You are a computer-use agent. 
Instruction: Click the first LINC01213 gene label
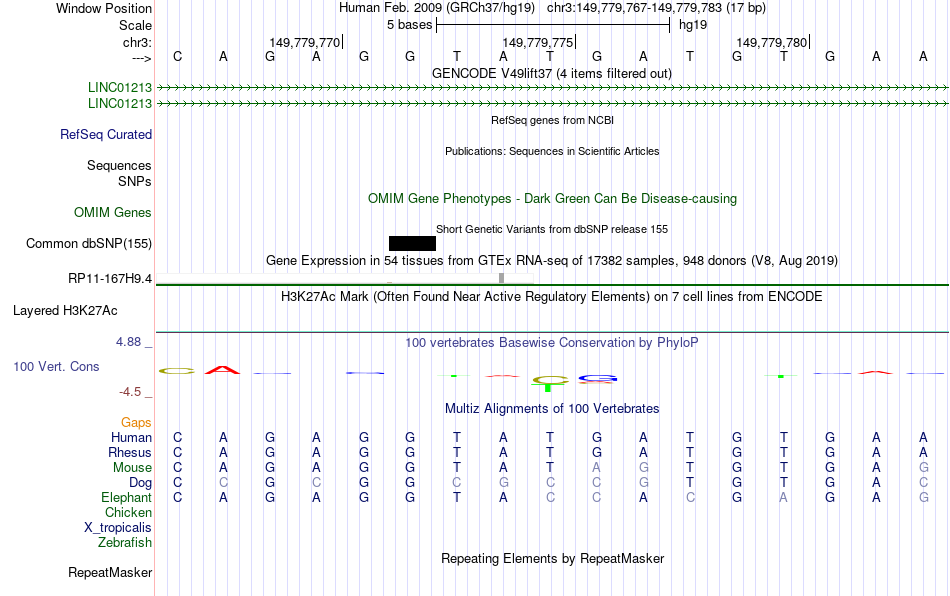[119, 87]
